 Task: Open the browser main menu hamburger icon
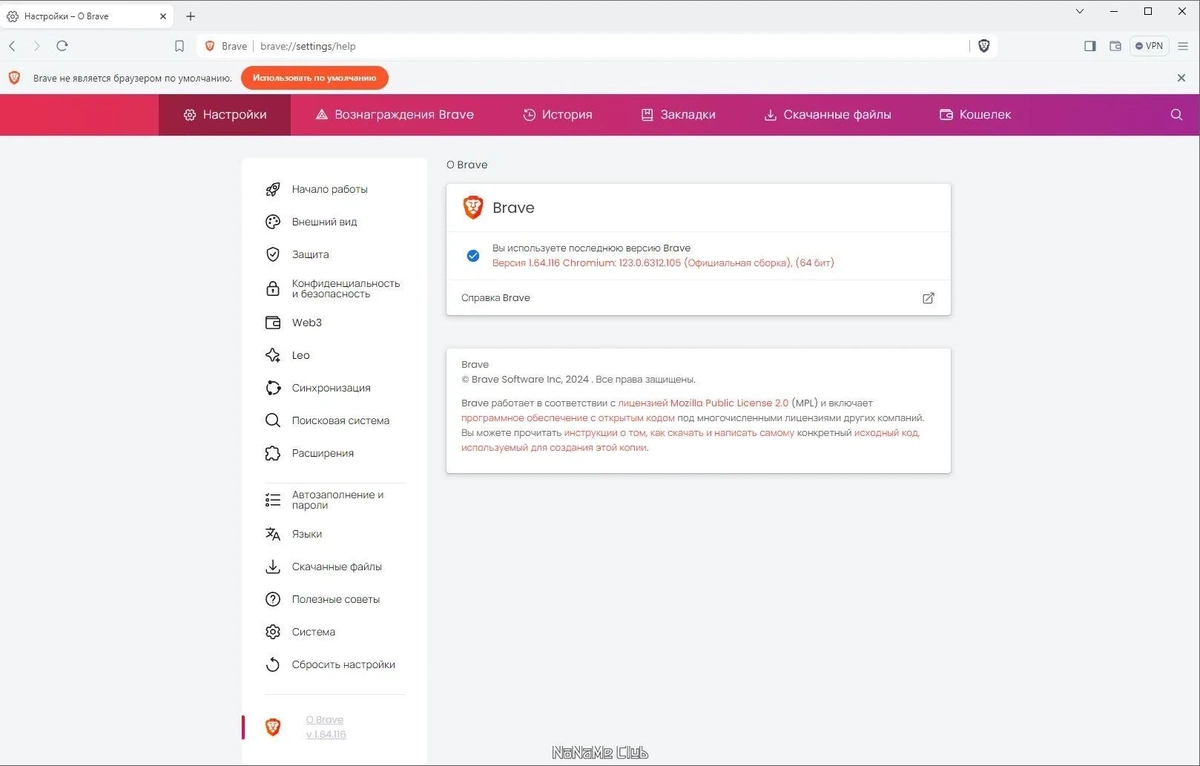(x=1182, y=46)
